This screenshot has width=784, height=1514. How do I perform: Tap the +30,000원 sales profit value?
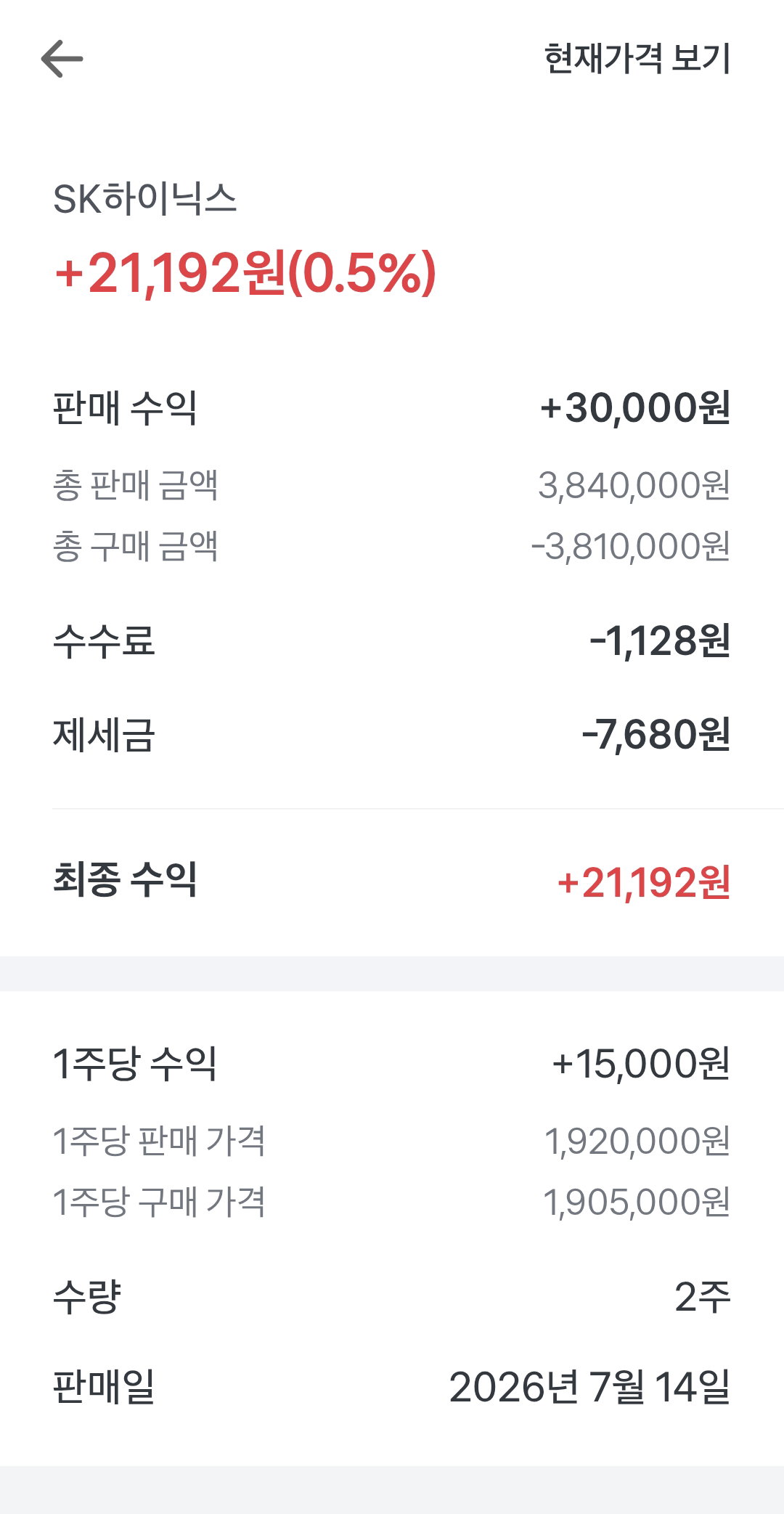(635, 407)
